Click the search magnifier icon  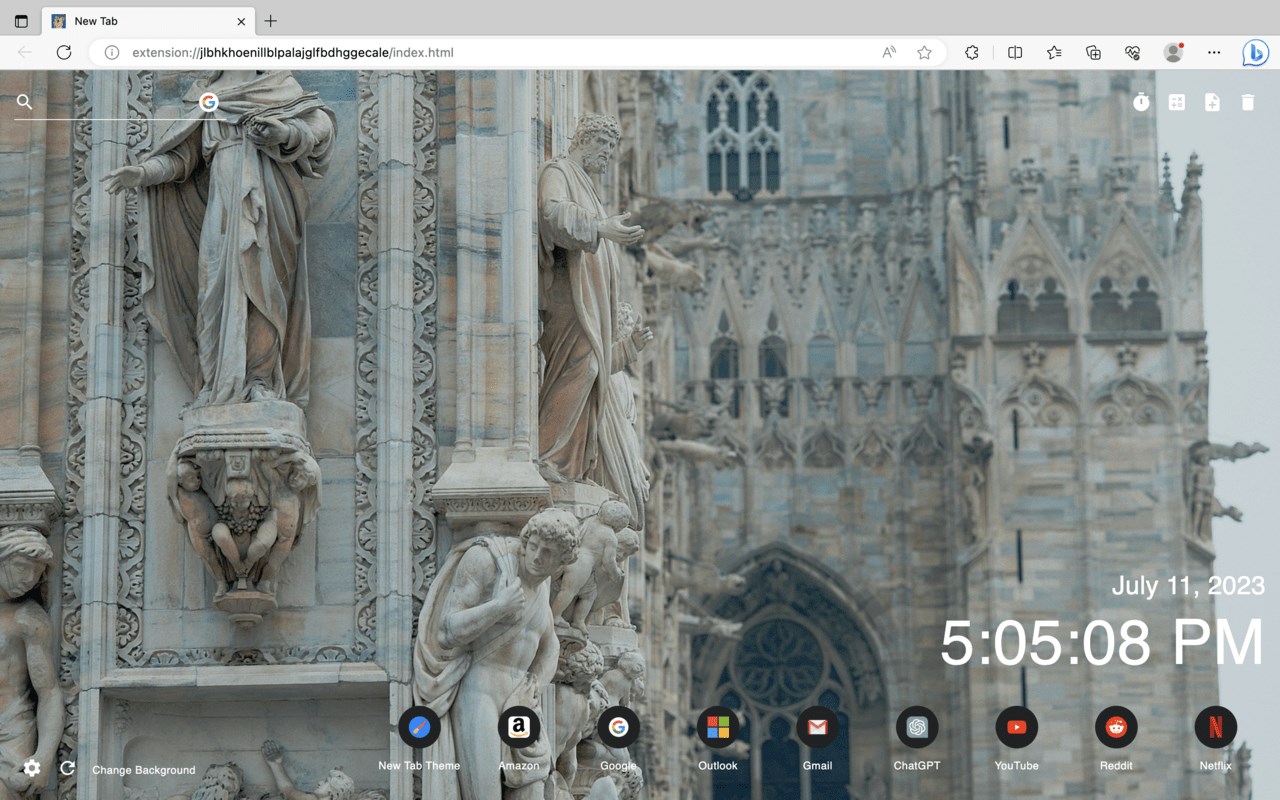(24, 101)
